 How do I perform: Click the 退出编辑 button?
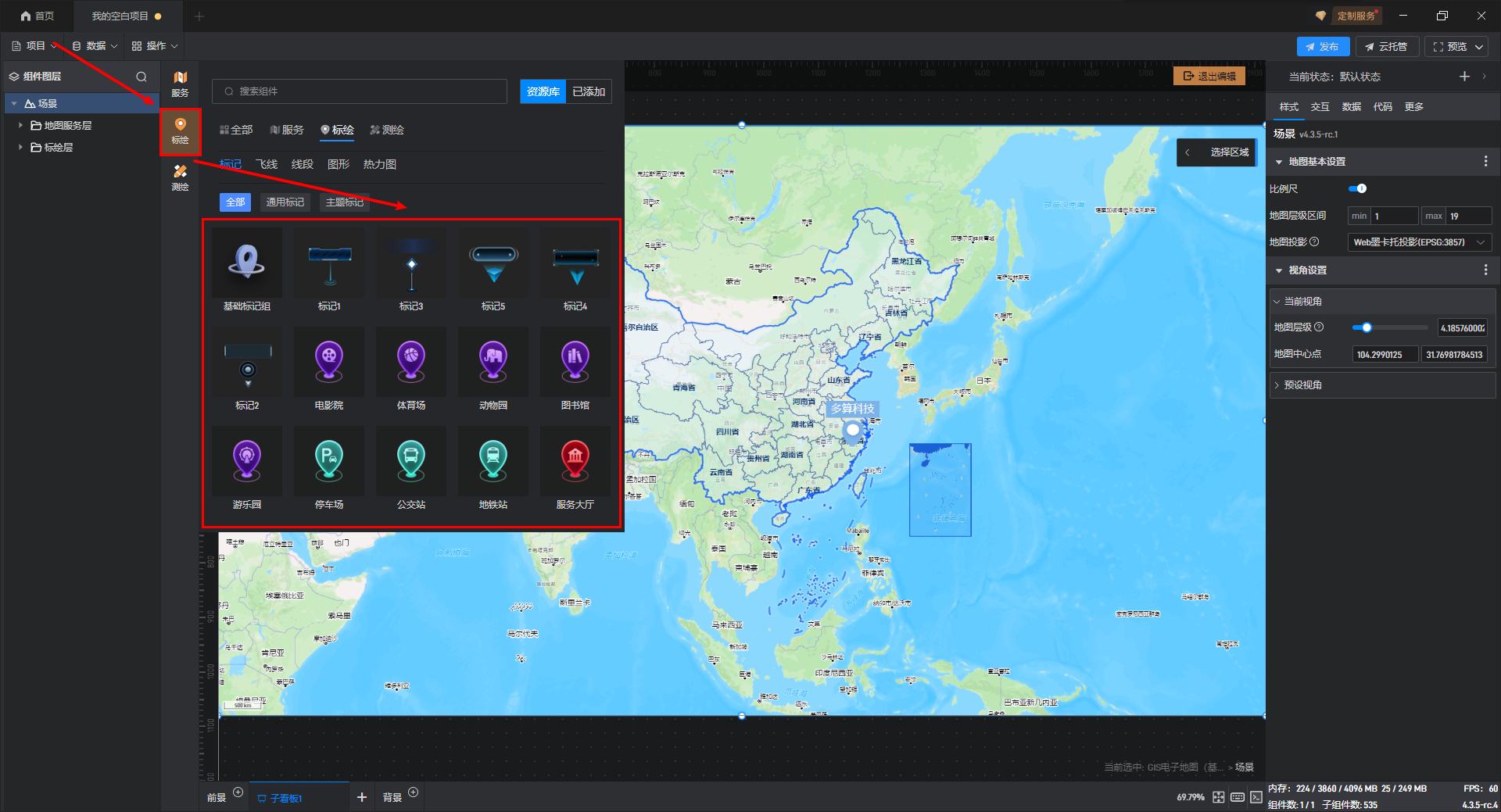pos(1209,76)
